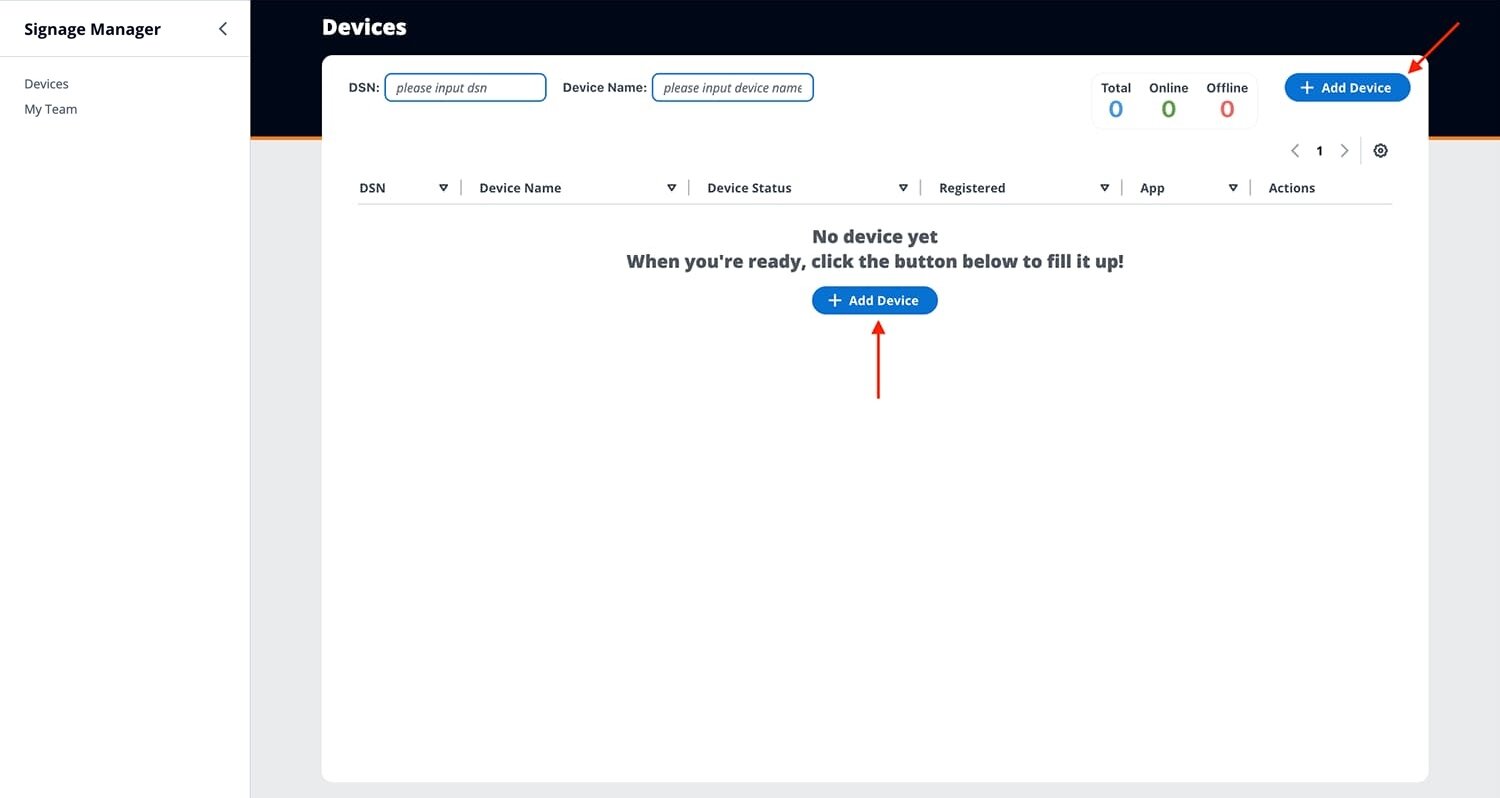This screenshot has width=1500, height=798.
Task: Click the Online device count
Action: 1168,110
